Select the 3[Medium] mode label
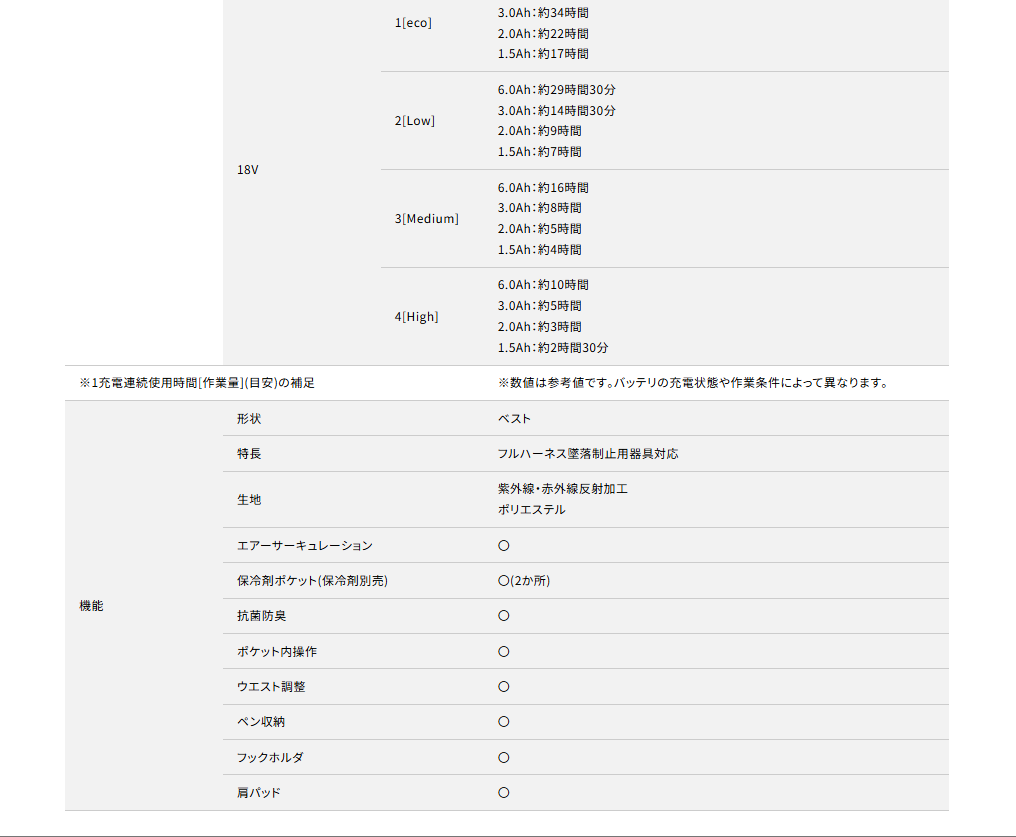 (x=426, y=219)
